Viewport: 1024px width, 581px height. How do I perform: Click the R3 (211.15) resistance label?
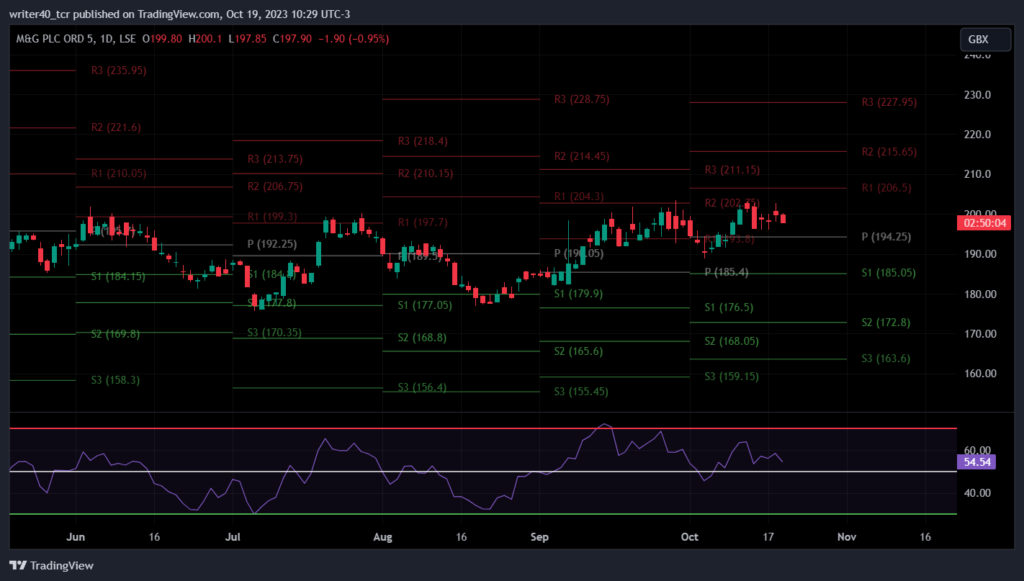point(732,170)
